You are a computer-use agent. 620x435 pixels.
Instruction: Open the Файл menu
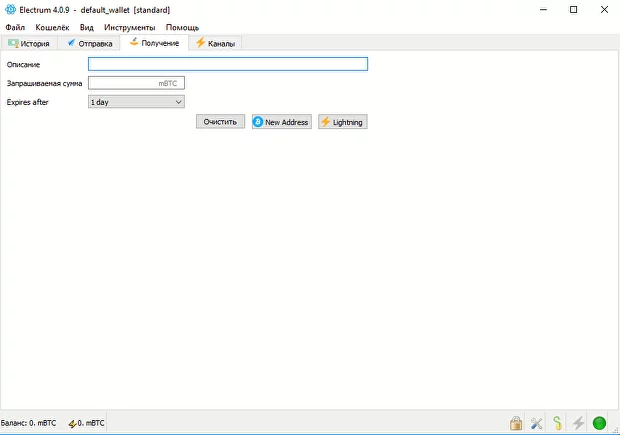[x=15, y=27]
